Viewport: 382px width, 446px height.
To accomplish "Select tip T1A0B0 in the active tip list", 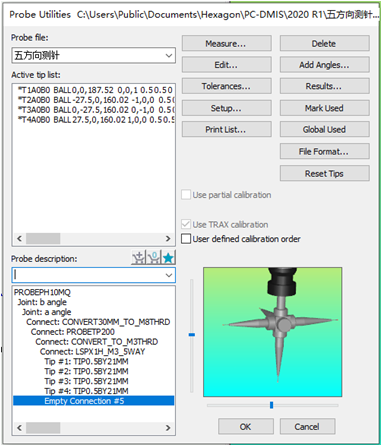I will (94, 90).
